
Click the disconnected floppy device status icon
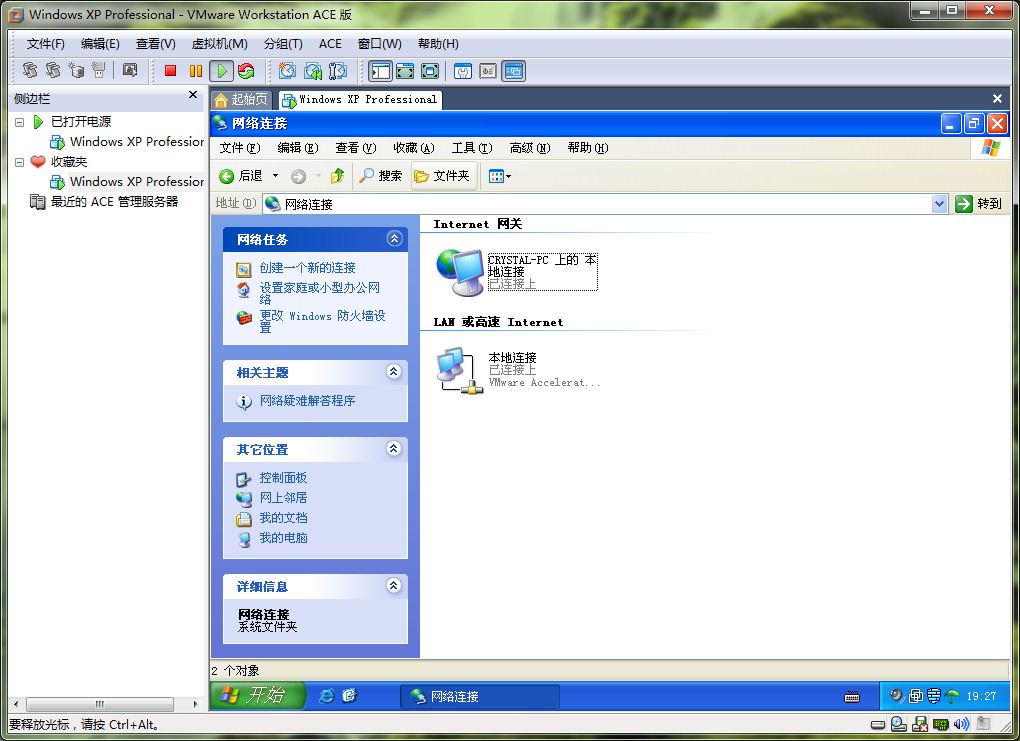(x=920, y=724)
